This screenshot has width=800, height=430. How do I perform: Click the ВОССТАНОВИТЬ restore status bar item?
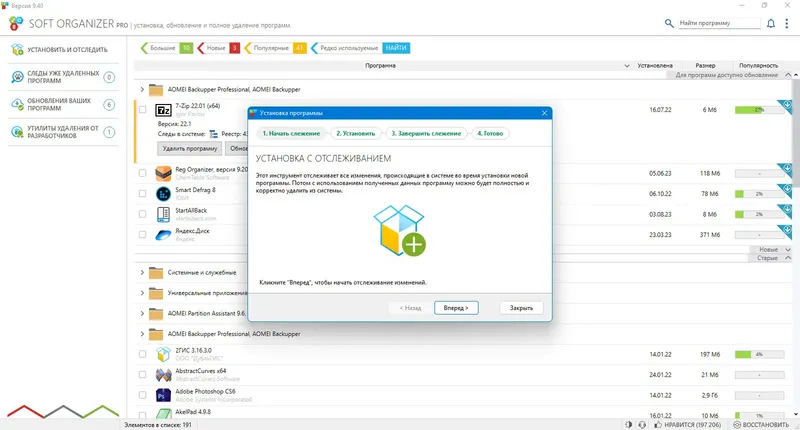click(x=761, y=424)
